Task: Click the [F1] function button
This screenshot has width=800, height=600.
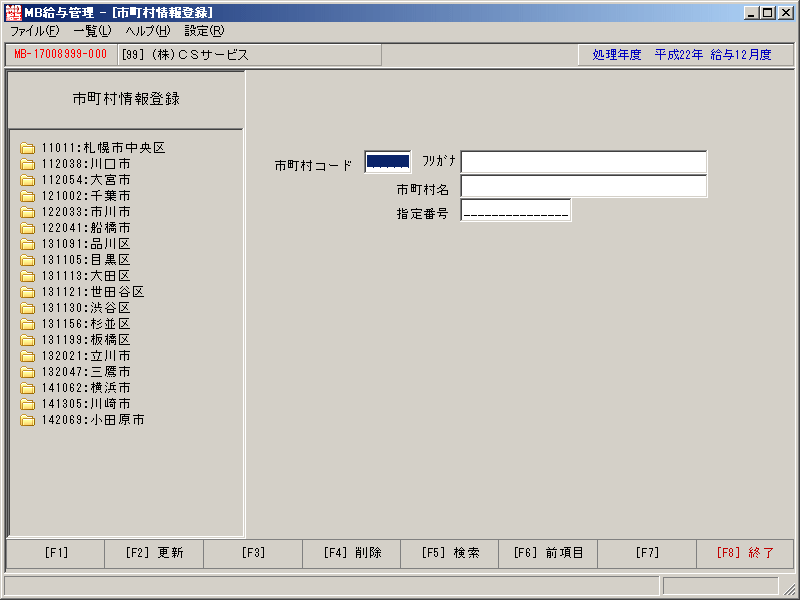Action: tap(56, 553)
